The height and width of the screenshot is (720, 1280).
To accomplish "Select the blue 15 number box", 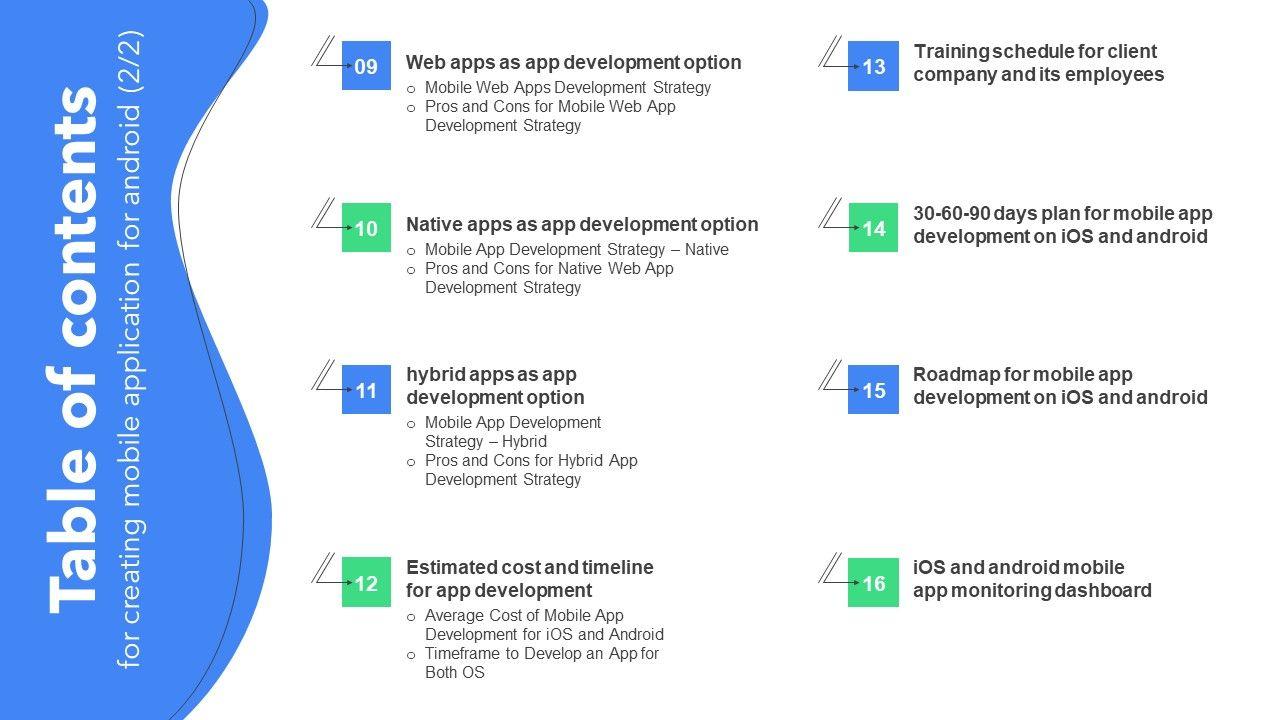I will click(x=873, y=390).
